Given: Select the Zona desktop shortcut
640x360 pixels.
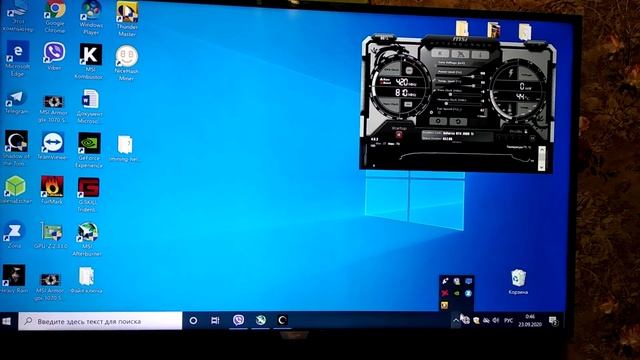Looking at the screenshot, I should 14,234.
